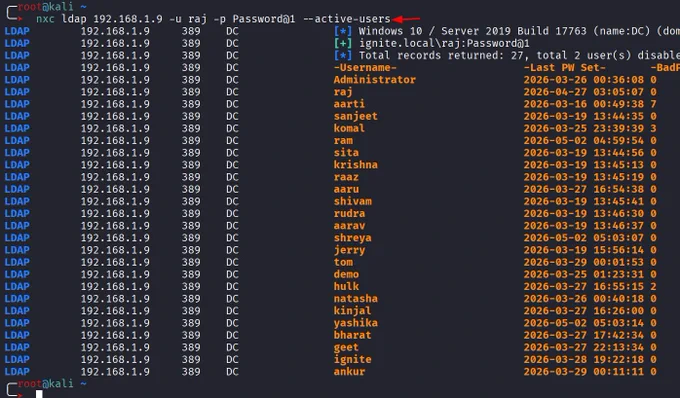Click the username 'hulk'
This screenshot has width=680, height=398.
click(x=346, y=286)
